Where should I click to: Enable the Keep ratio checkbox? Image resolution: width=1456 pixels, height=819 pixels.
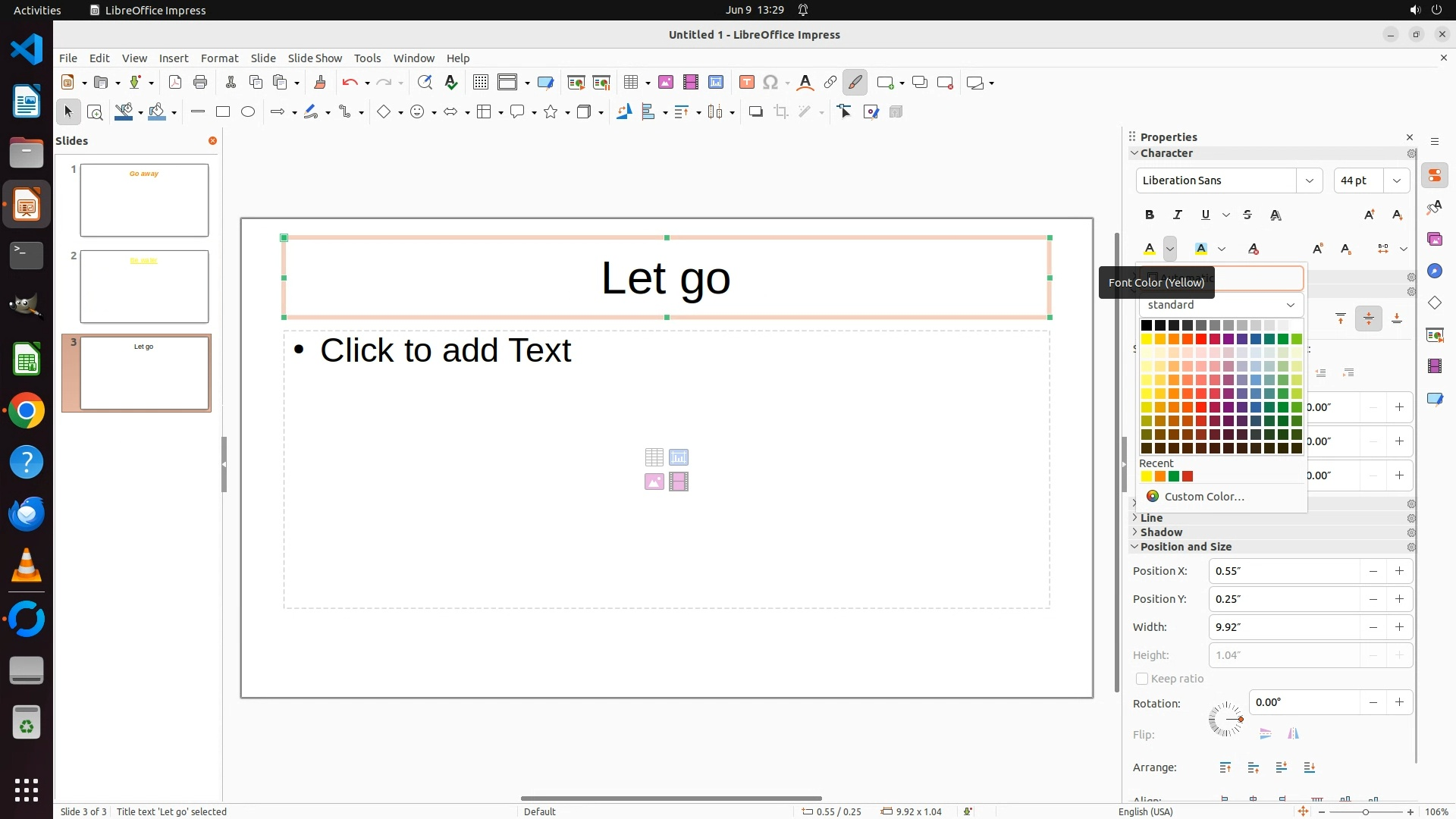tap(1142, 679)
